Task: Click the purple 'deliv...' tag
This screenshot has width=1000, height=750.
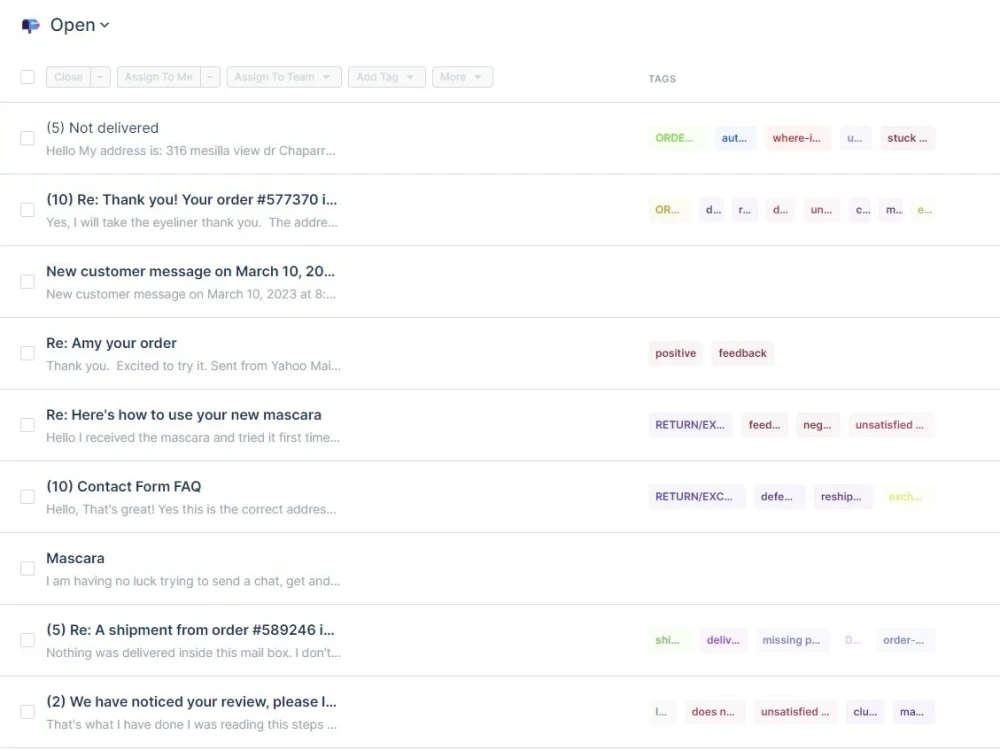Action: (723, 640)
